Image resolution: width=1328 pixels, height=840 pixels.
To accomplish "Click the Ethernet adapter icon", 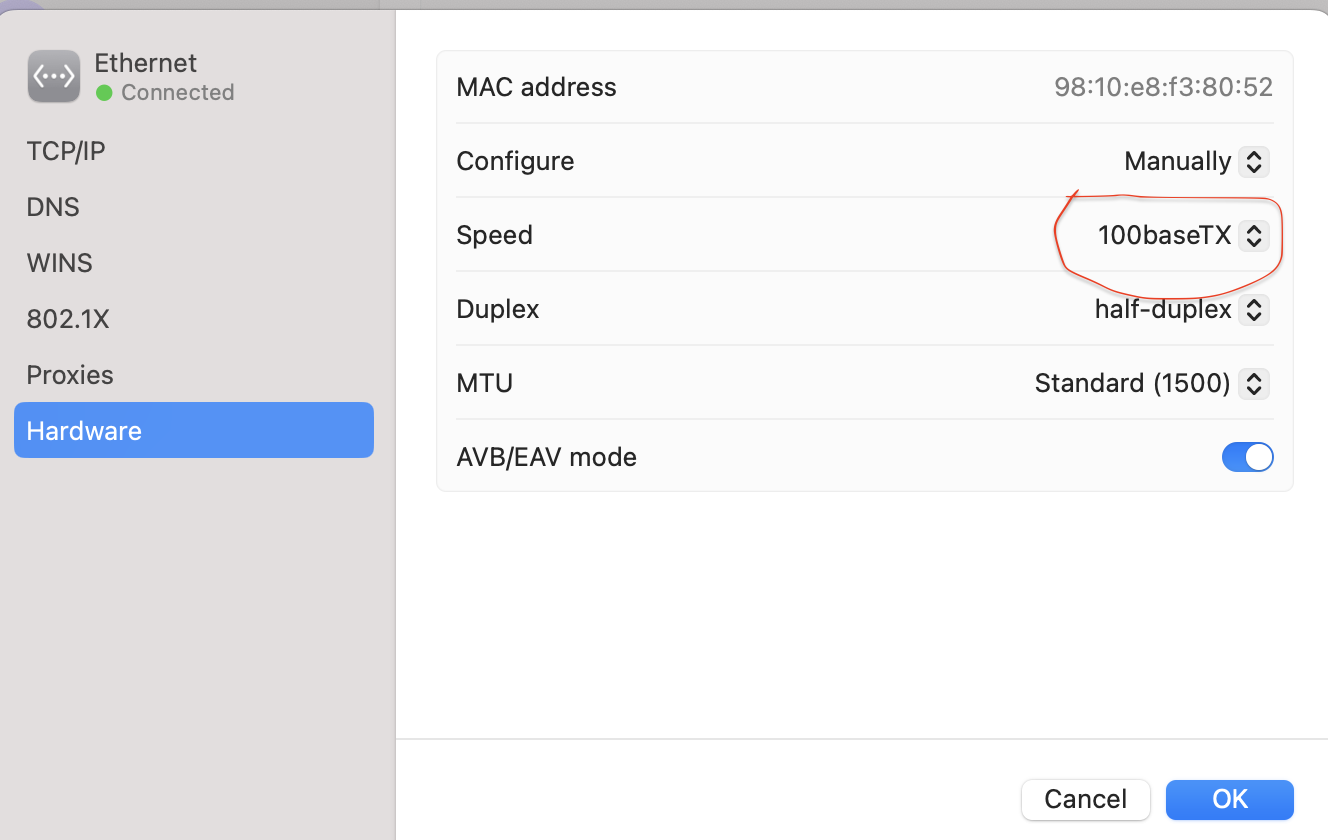I will (53, 75).
